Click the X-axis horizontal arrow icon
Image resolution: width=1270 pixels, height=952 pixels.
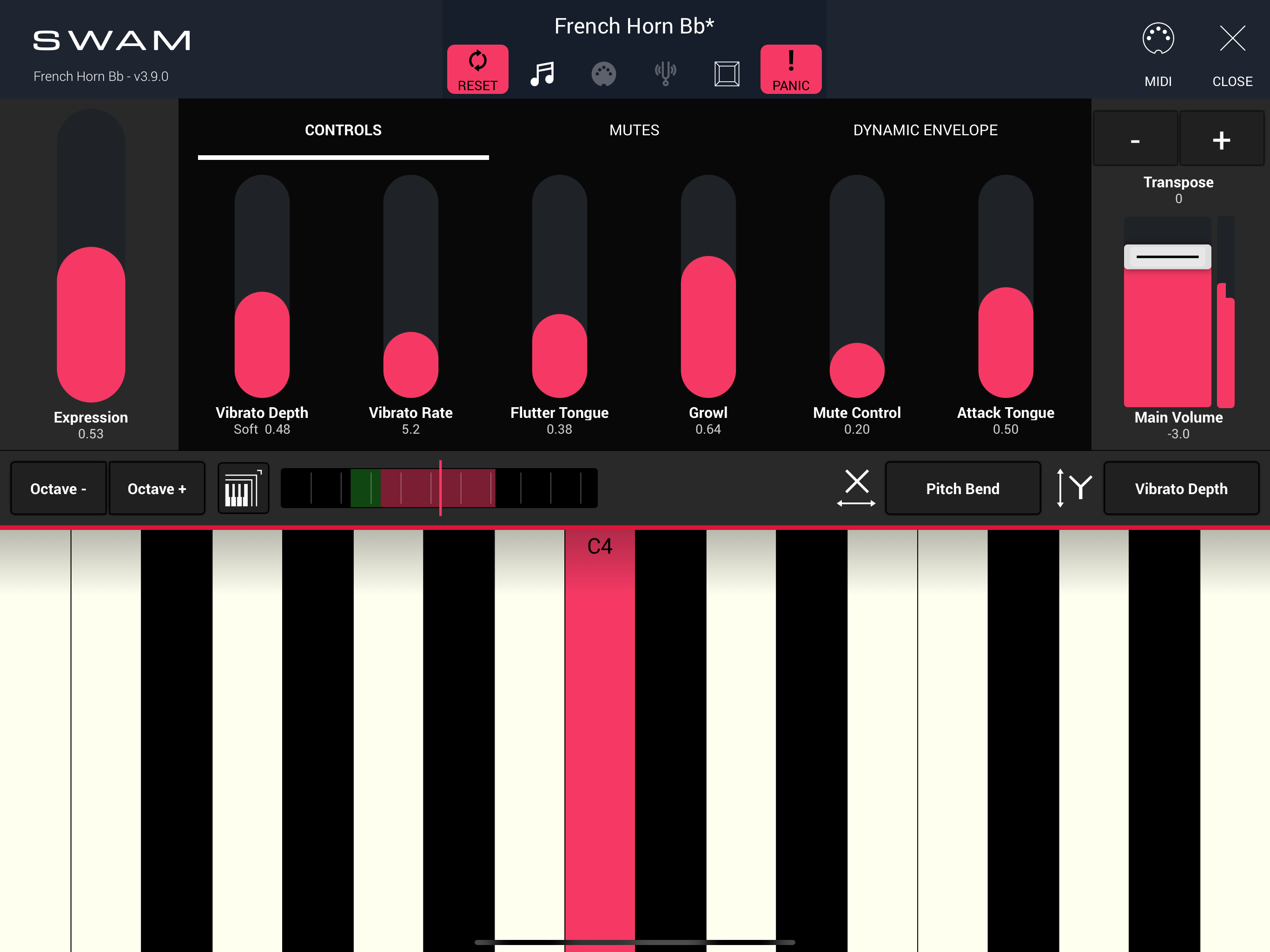tap(856, 489)
